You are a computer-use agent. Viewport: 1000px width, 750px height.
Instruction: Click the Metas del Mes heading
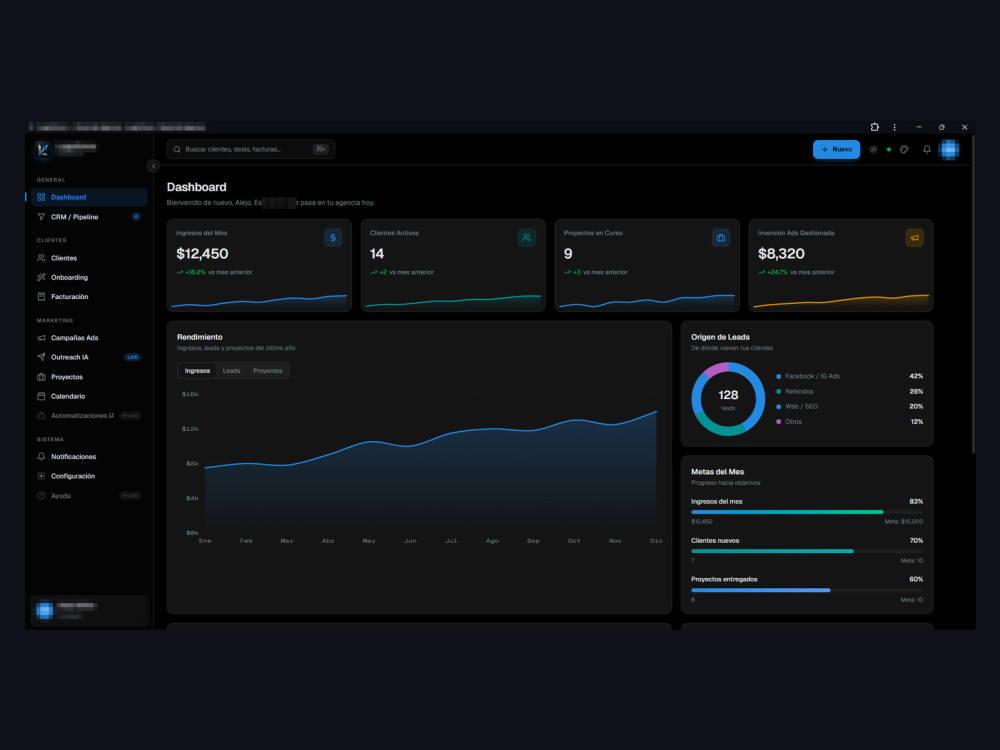[717, 472]
